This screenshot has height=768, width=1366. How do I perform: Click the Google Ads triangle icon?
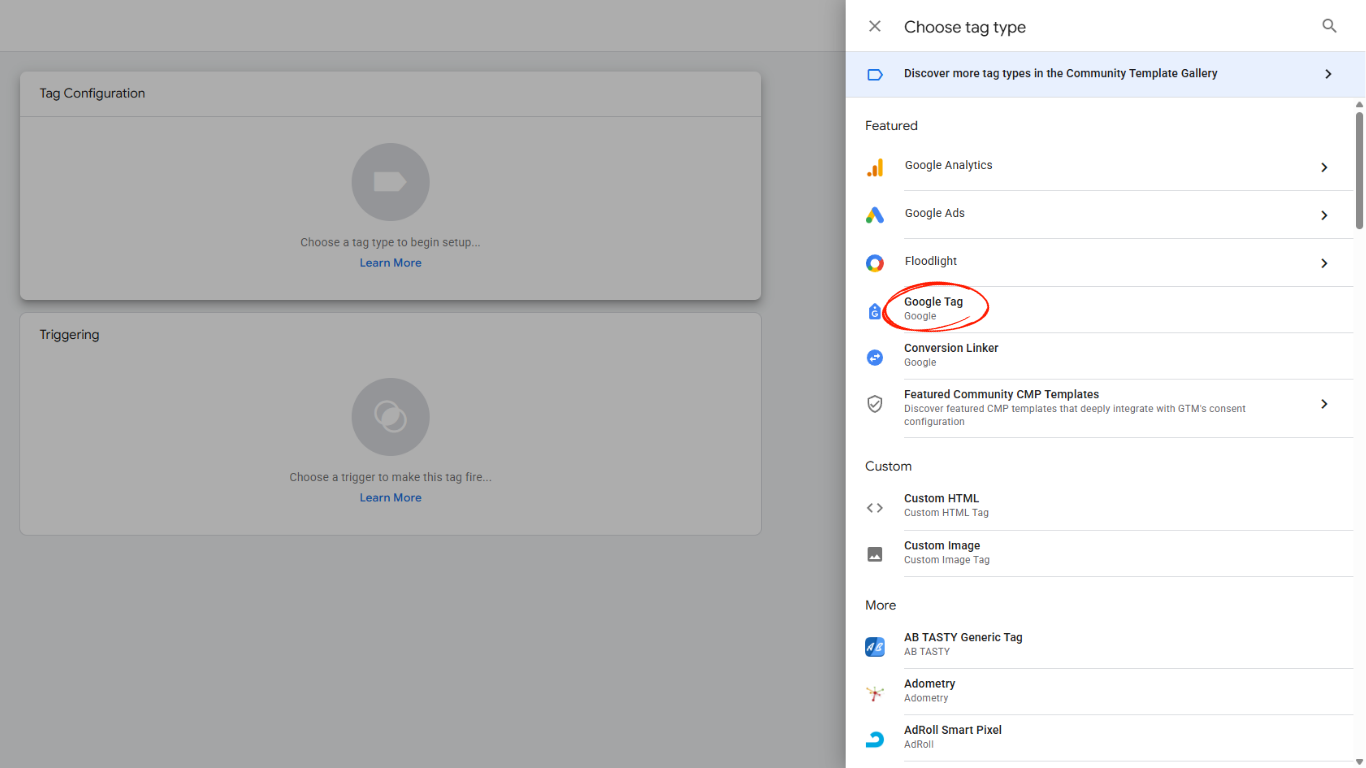[875, 214]
